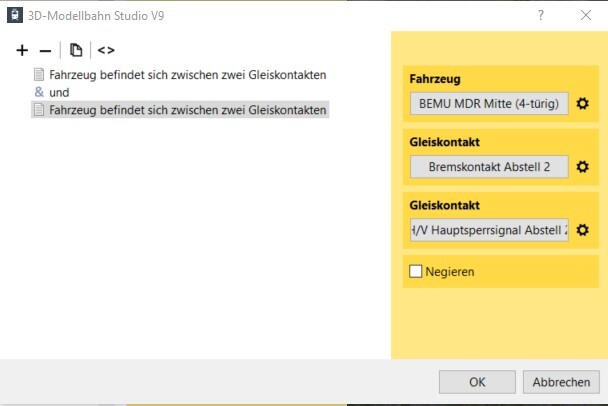Add a new condition with plus icon
608x406 pixels.
pyautogui.click(x=22, y=50)
